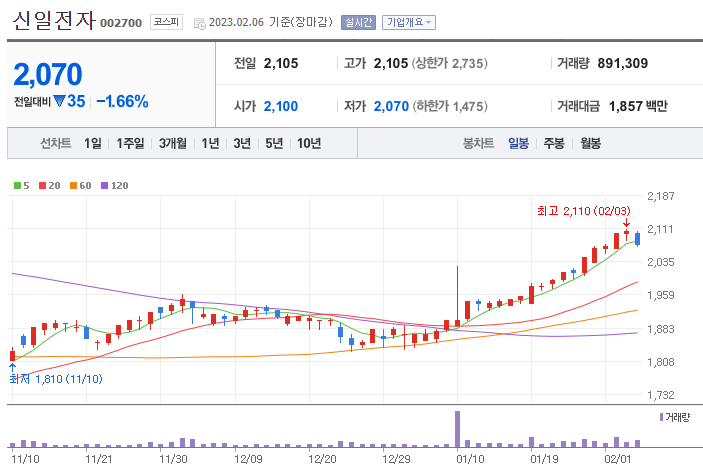Click the 상한가 2,735 text

(x=450, y=63)
